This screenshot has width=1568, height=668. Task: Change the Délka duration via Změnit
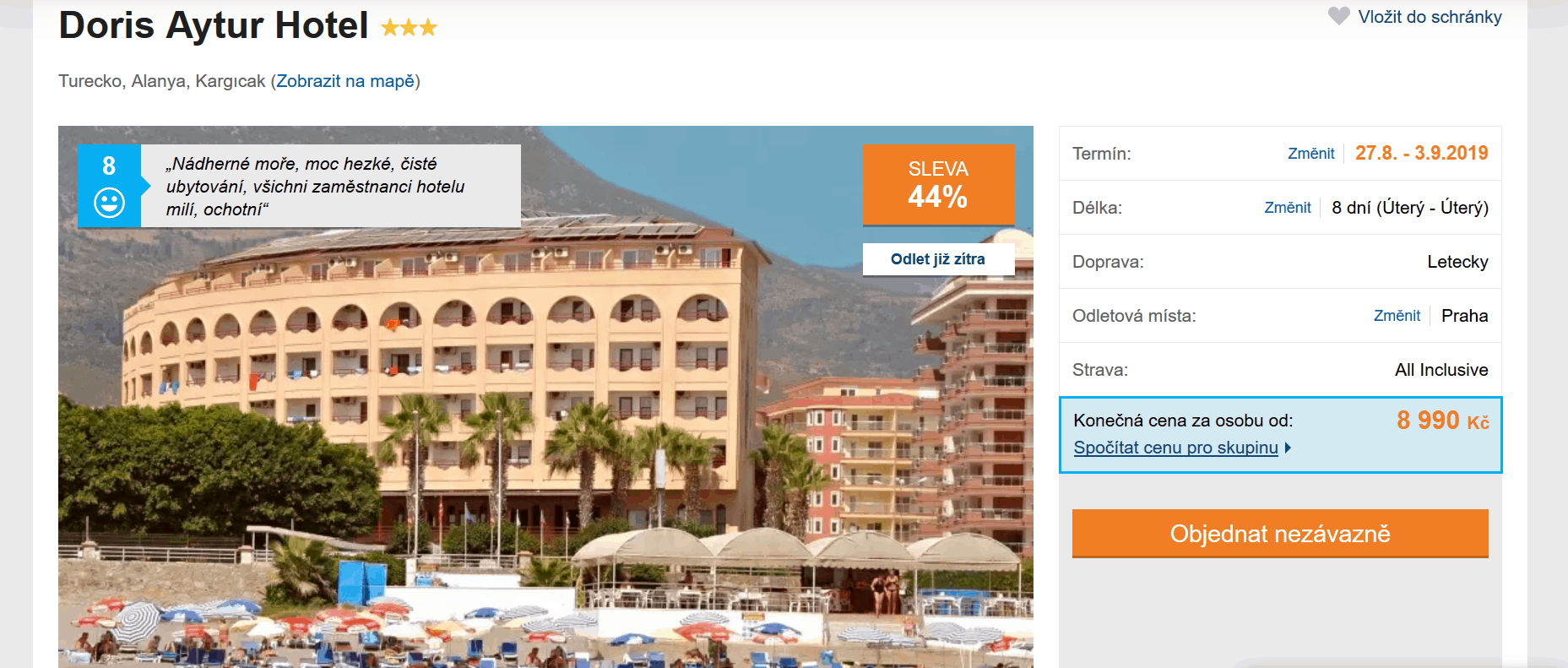(x=1288, y=208)
